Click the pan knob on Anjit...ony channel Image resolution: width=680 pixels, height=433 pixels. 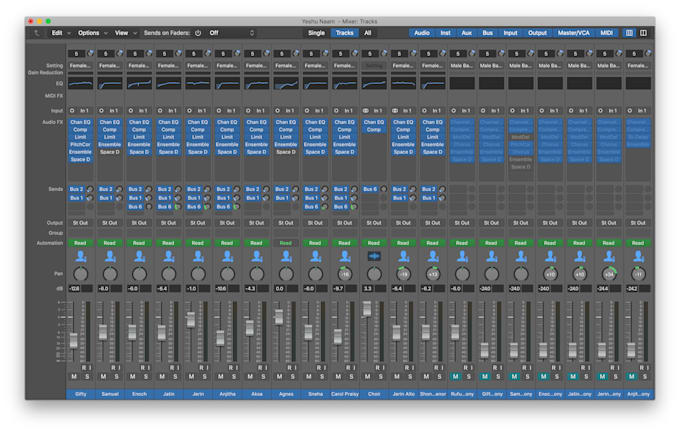click(638, 274)
